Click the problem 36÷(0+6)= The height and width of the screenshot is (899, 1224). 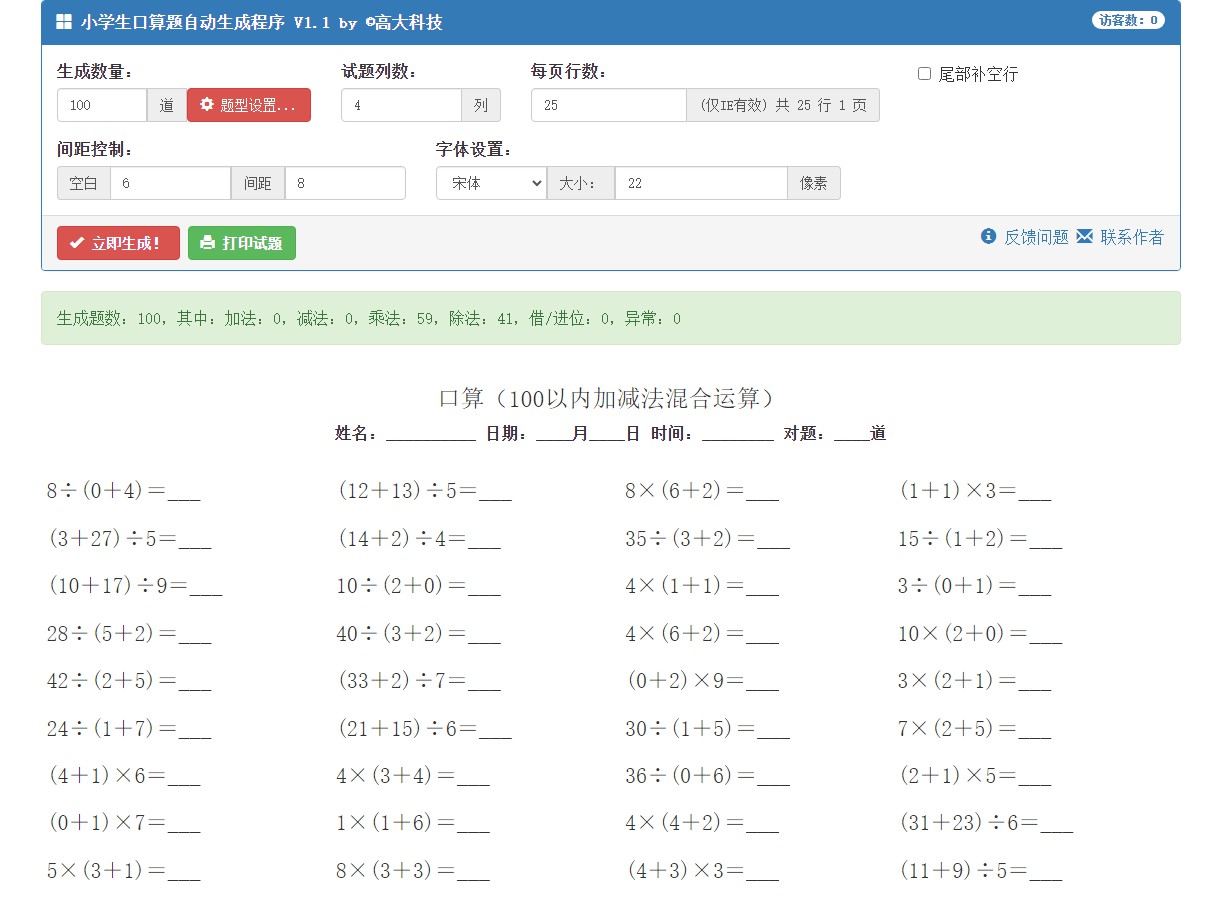point(708,775)
